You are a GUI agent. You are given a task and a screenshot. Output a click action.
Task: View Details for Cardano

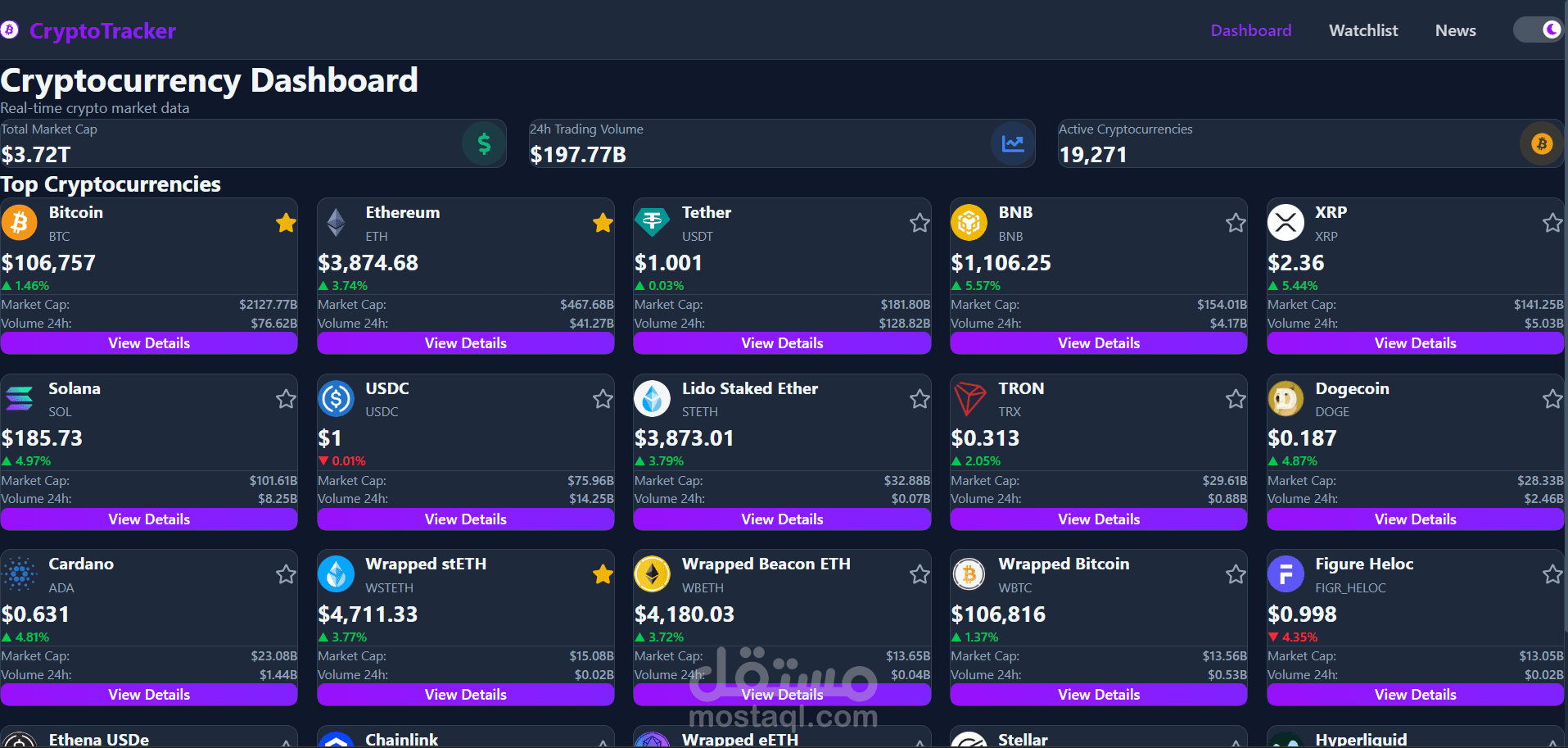pos(149,695)
